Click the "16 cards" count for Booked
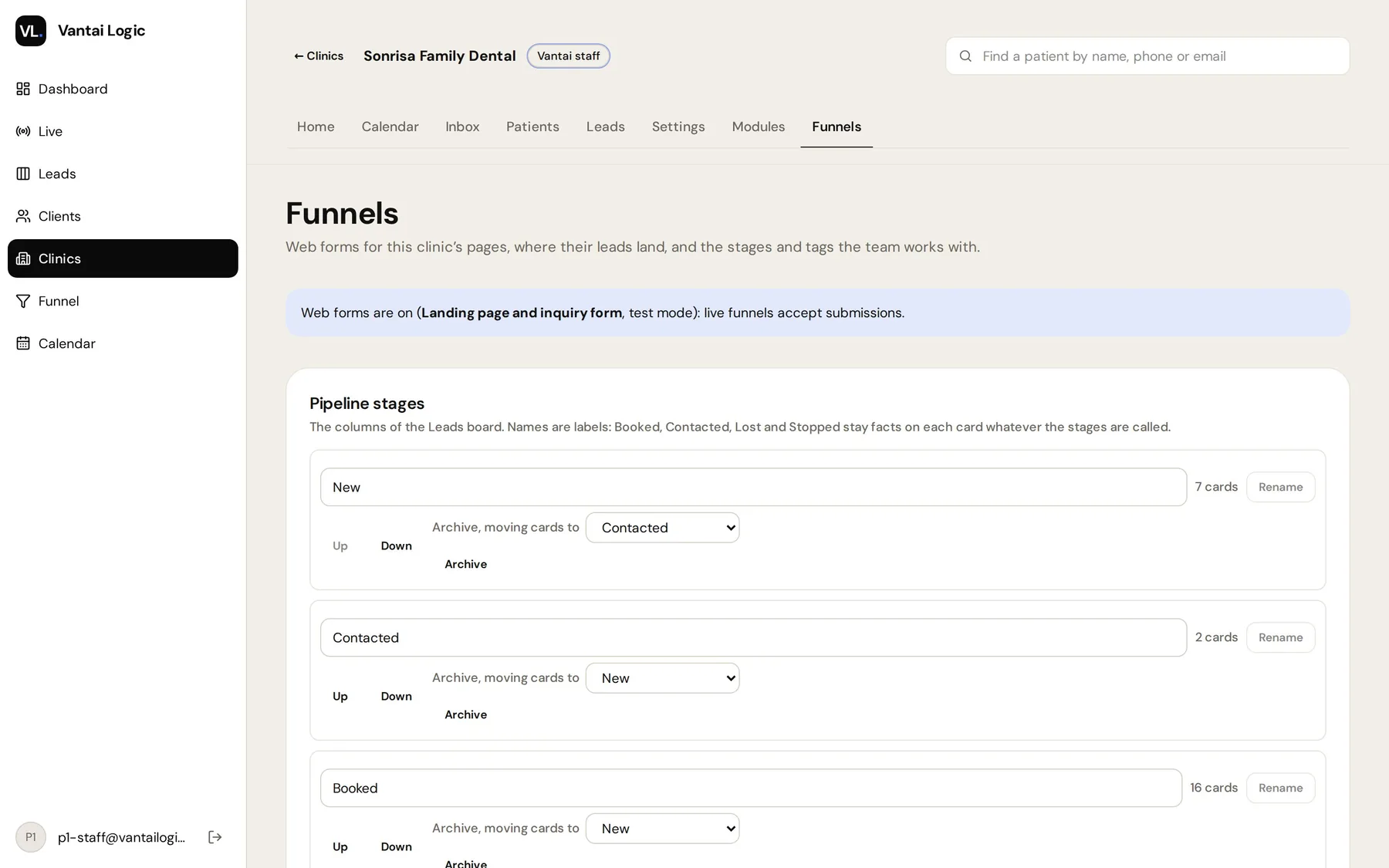Image resolution: width=1389 pixels, height=868 pixels. point(1214,788)
